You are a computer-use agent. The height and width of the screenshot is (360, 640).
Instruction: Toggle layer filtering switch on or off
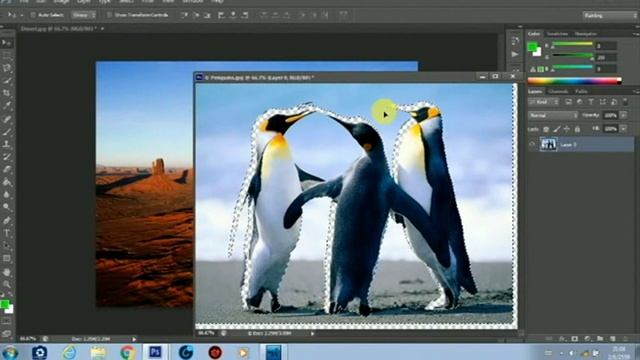point(625,102)
